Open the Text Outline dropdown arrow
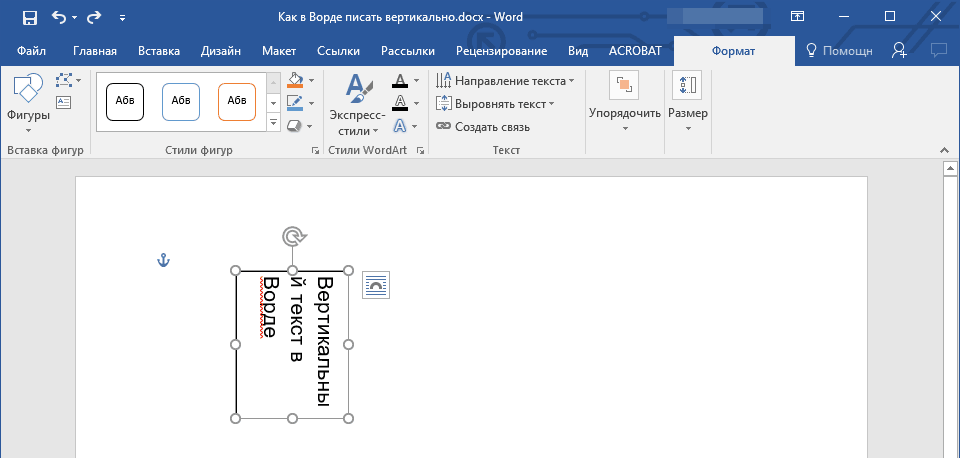960x458 pixels. 416,103
